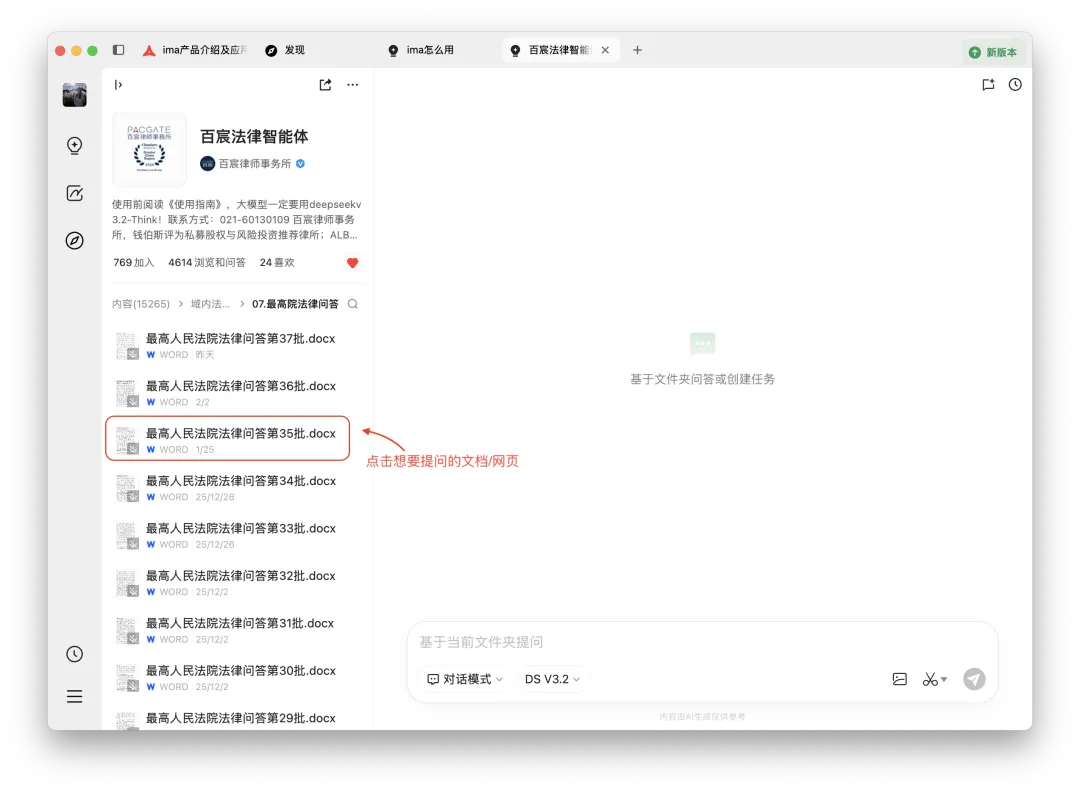Send the message with the paper plane button
Screen dimensions: 1080x793
click(974, 679)
